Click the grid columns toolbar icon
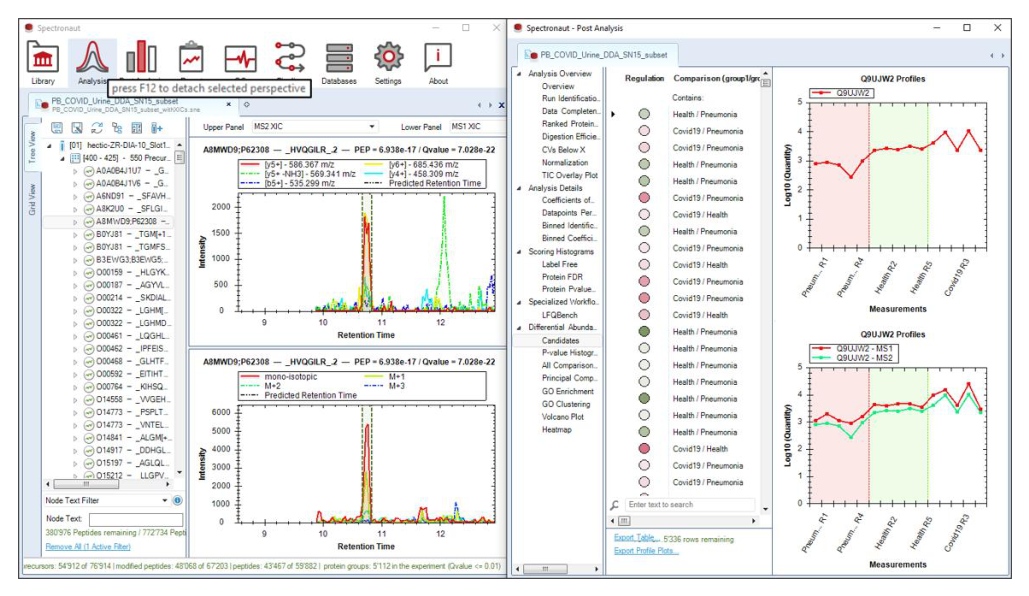1029x596 pixels. coord(136,128)
